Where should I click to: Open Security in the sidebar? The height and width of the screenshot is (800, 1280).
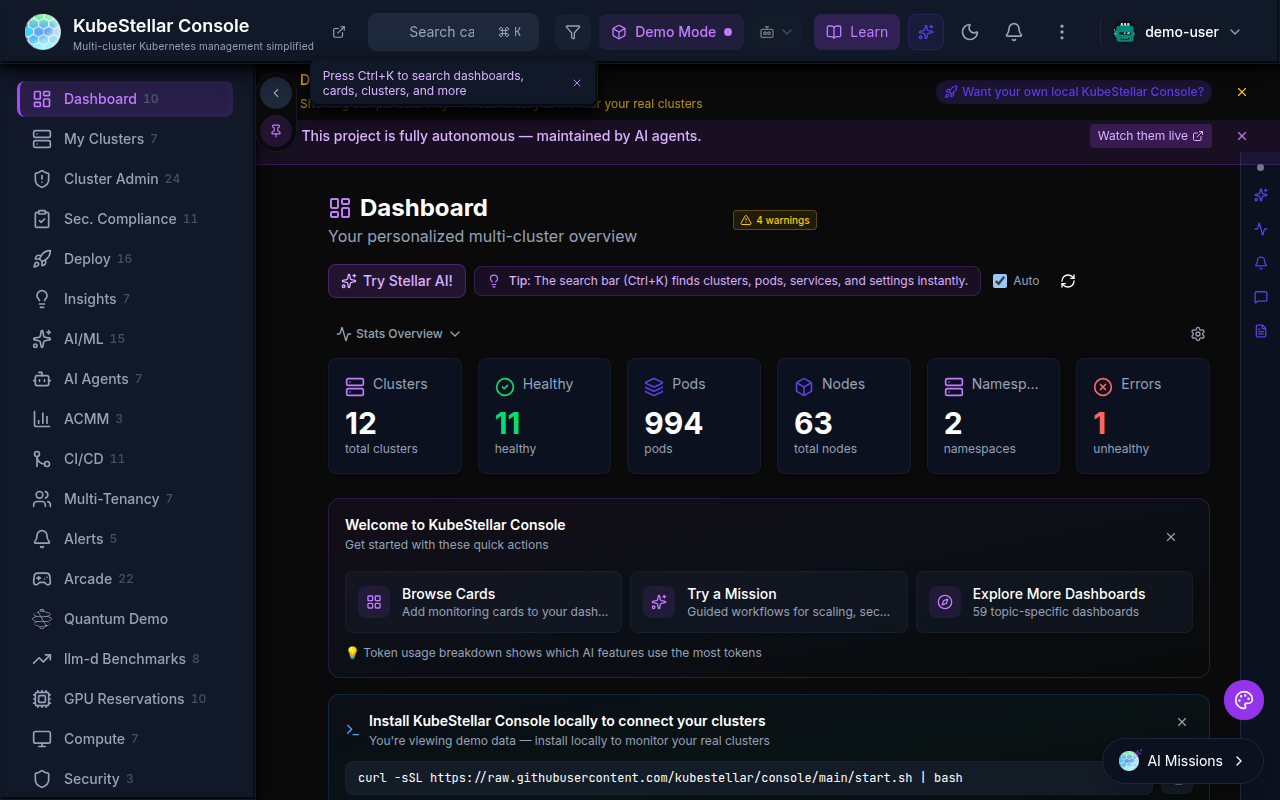[125, 779]
